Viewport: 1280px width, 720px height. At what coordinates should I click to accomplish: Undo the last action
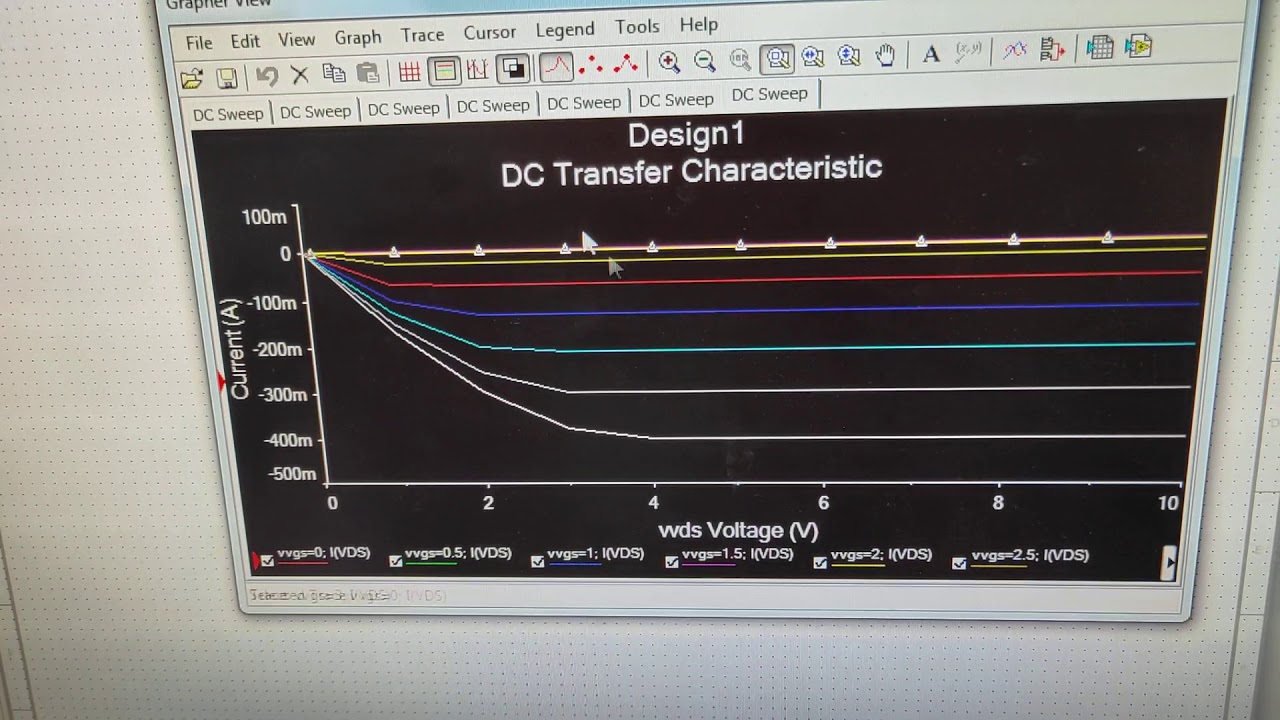coord(266,76)
